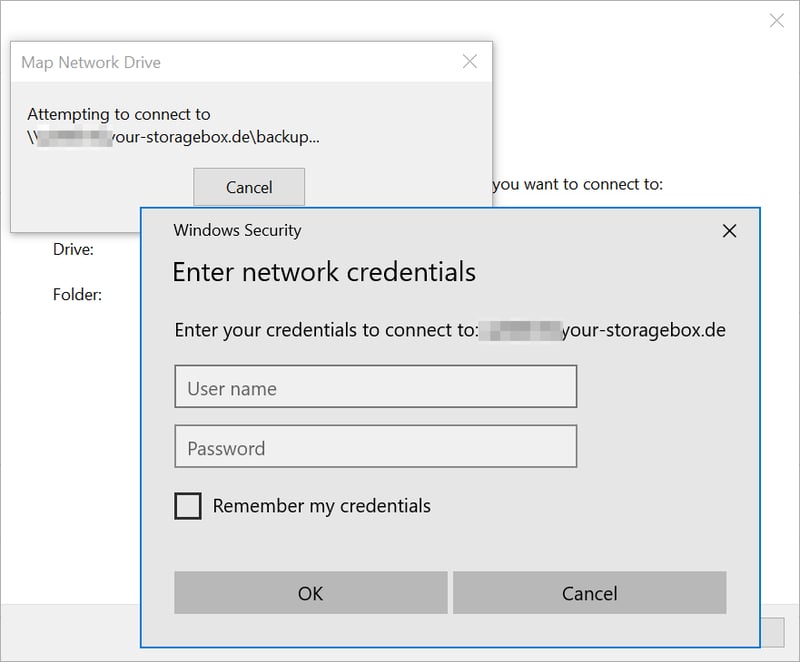Close the Map Network Drive progress dialog

point(469,62)
